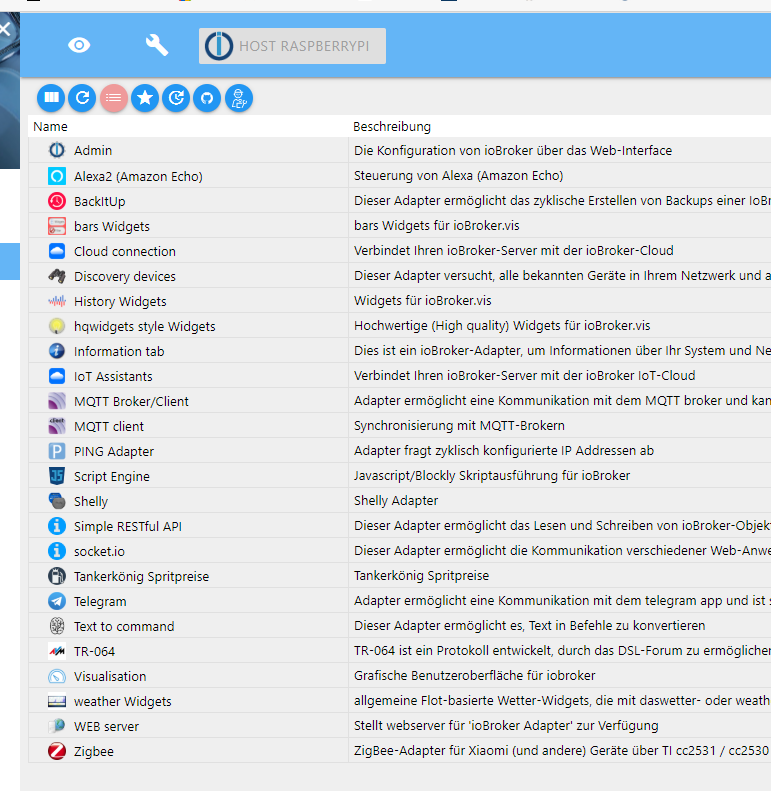Viewport: 771px width, 791px height.
Task: Click the hqwidgets light bulb icon
Action: 57,326
